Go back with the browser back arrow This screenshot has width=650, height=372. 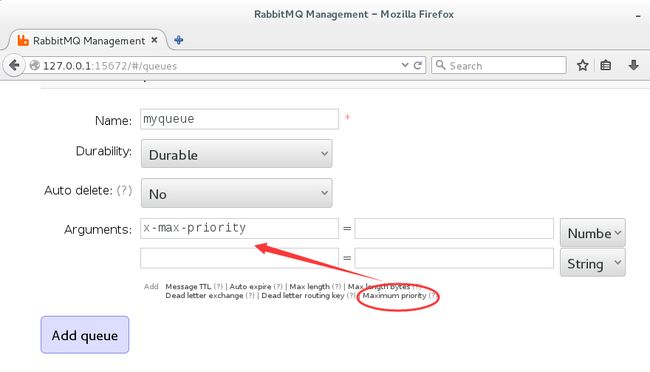click(x=14, y=66)
